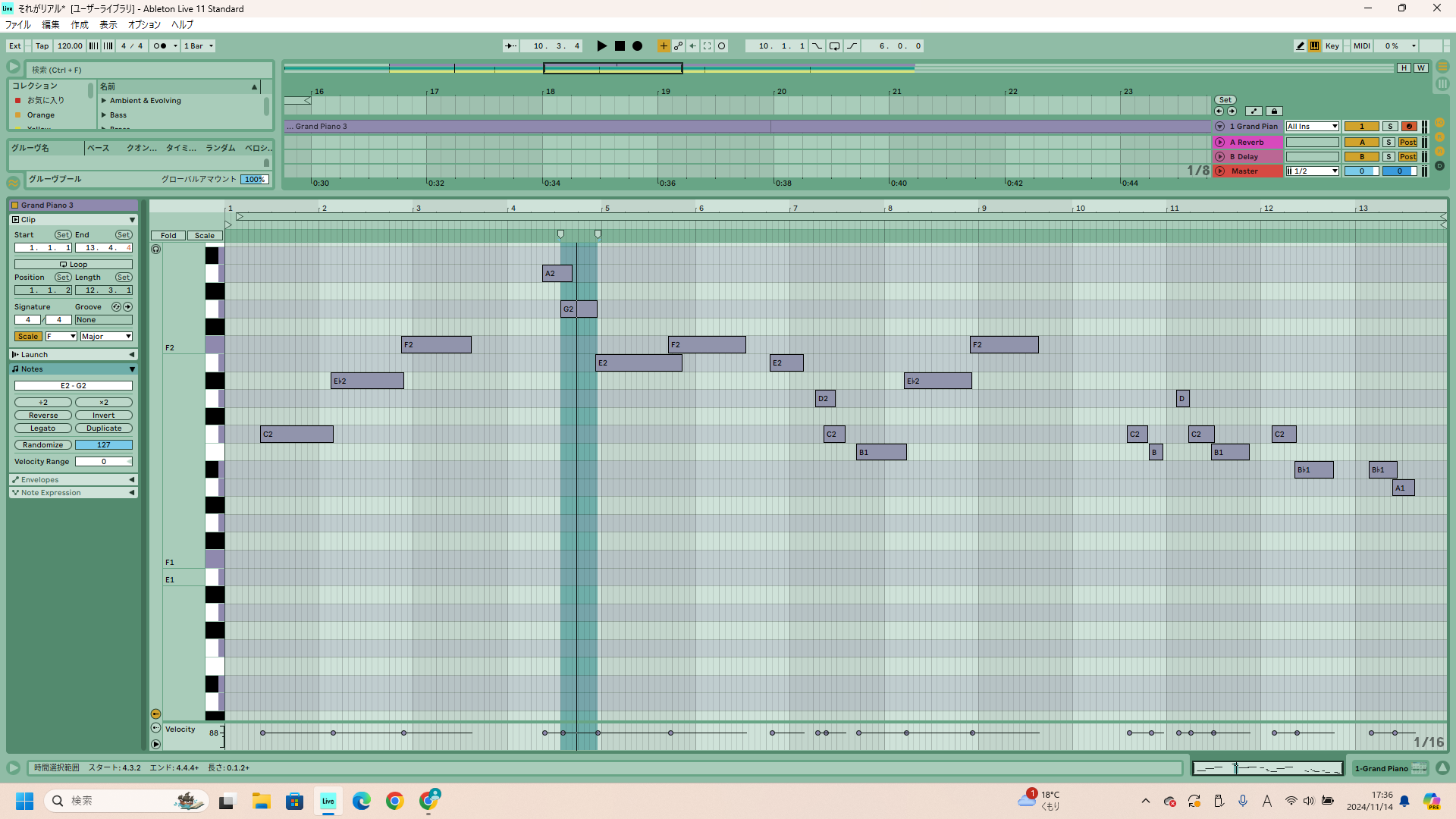Image resolution: width=1456 pixels, height=819 pixels.
Task: Click Session Record circle icon
Action: [722, 46]
